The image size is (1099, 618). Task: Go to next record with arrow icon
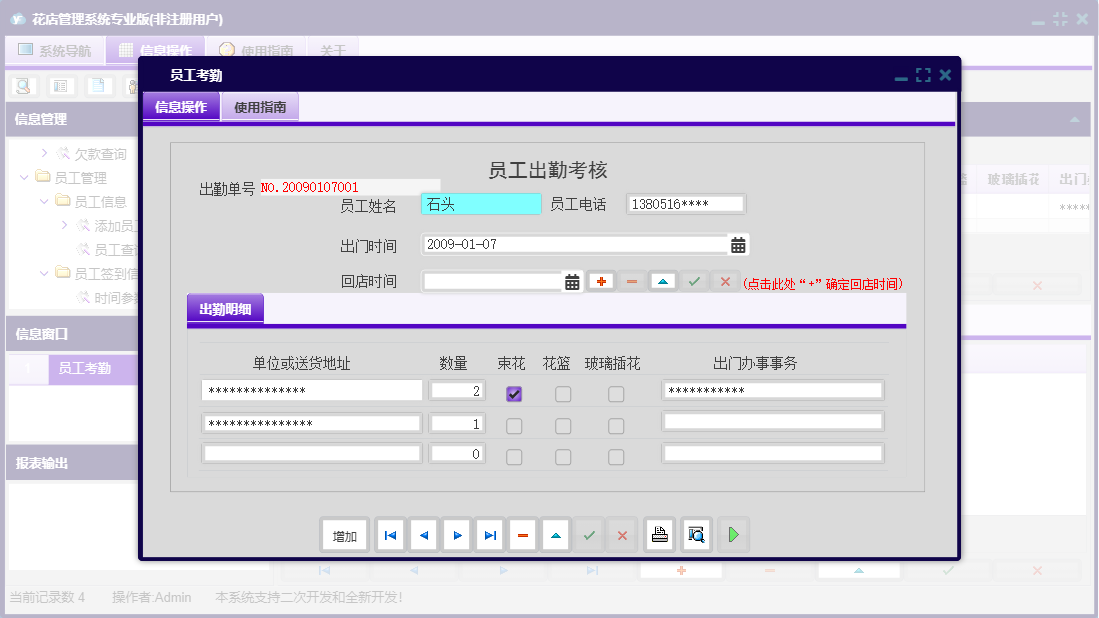[x=456, y=534]
